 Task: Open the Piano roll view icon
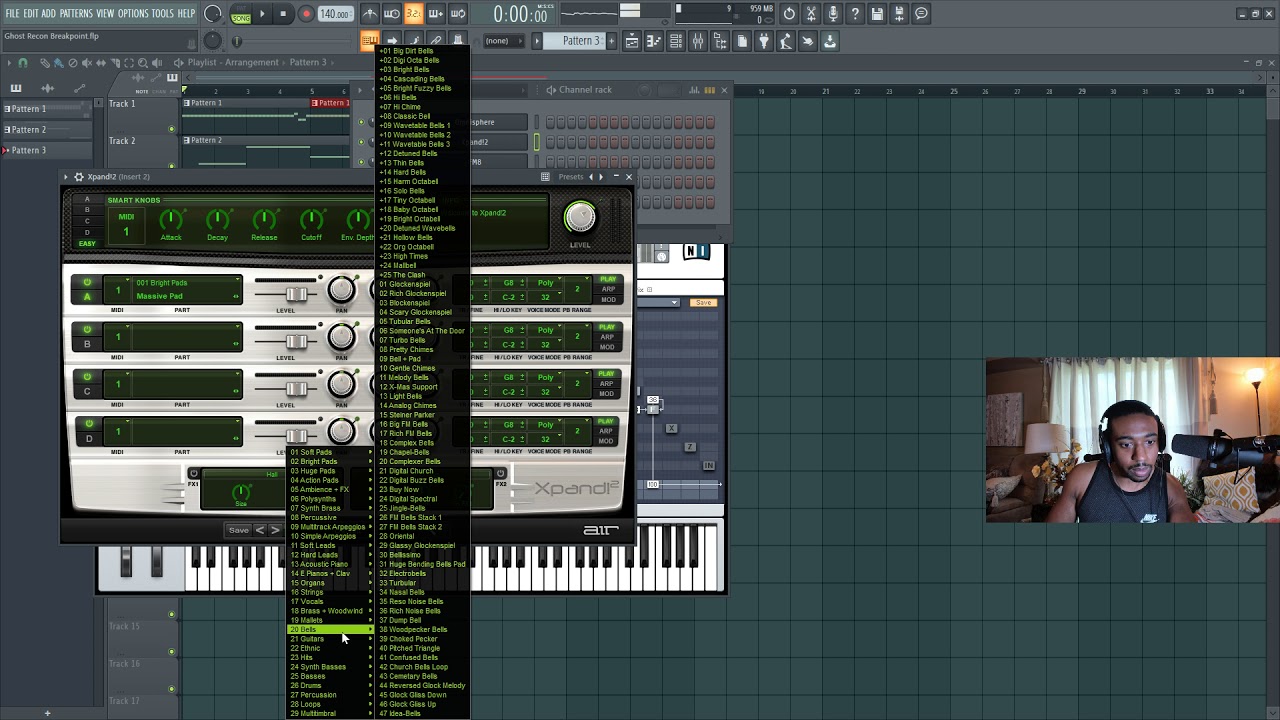tap(654, 41)
